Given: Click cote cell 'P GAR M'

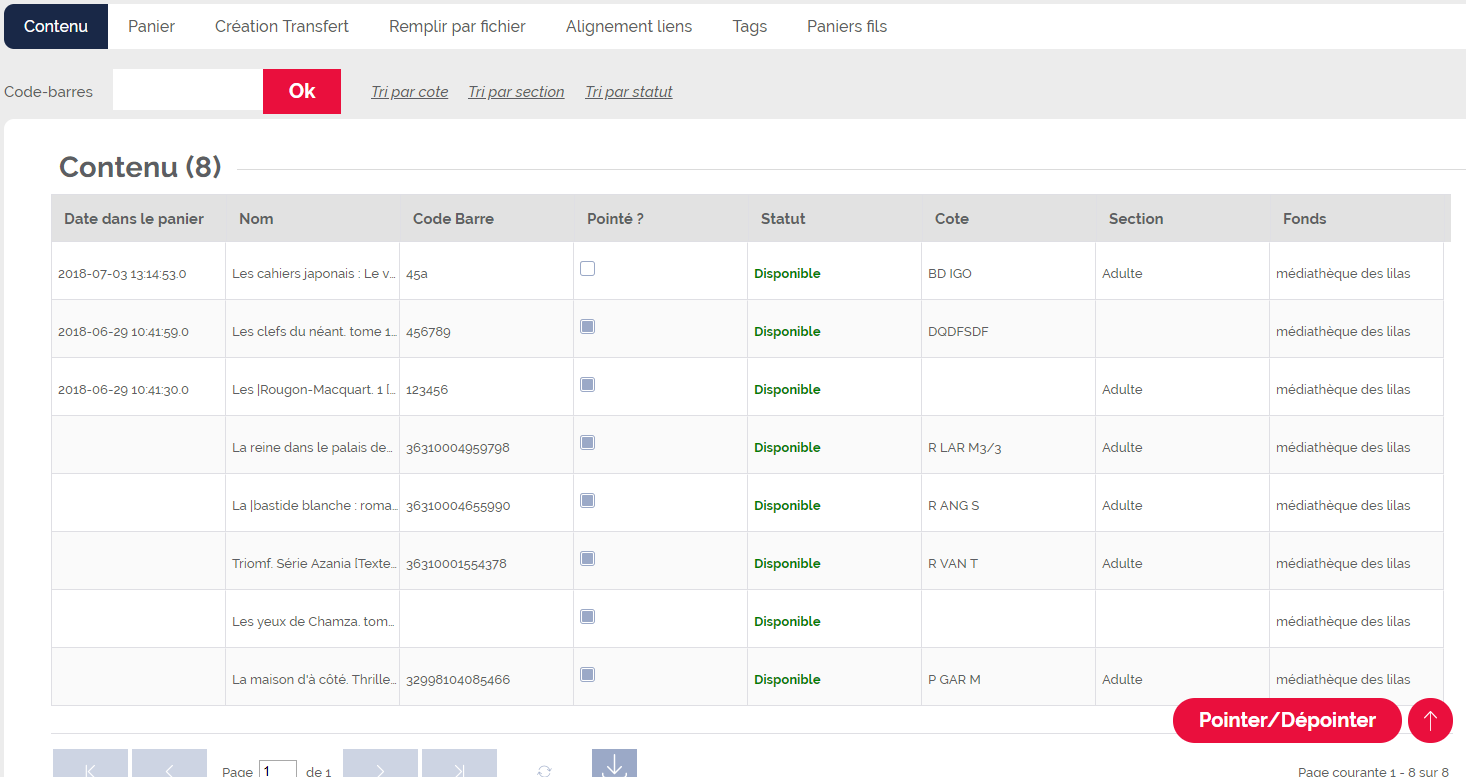Looking at the screenshot, I should 1008,679.
